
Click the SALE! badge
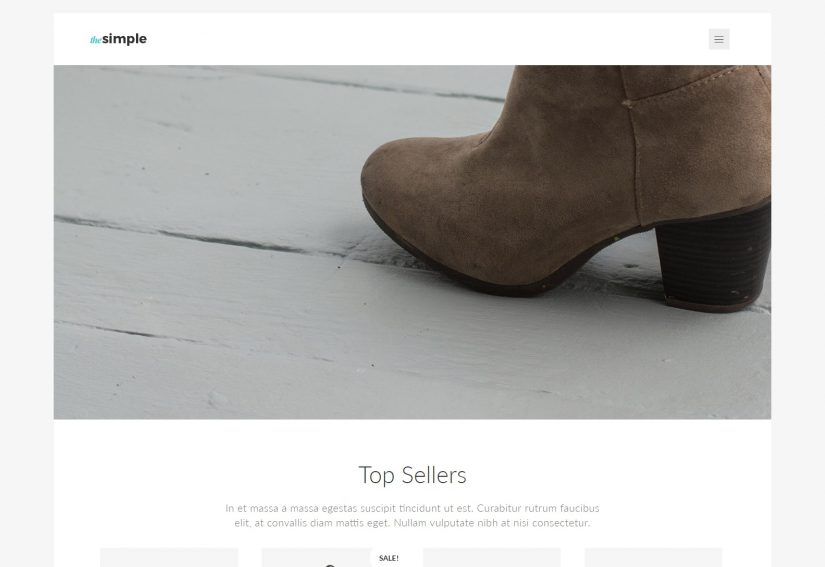pos(388,558)
